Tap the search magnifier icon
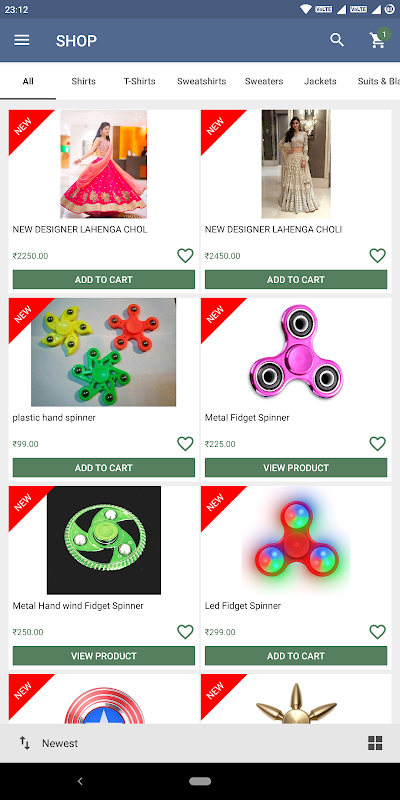 tap(337, 40)
